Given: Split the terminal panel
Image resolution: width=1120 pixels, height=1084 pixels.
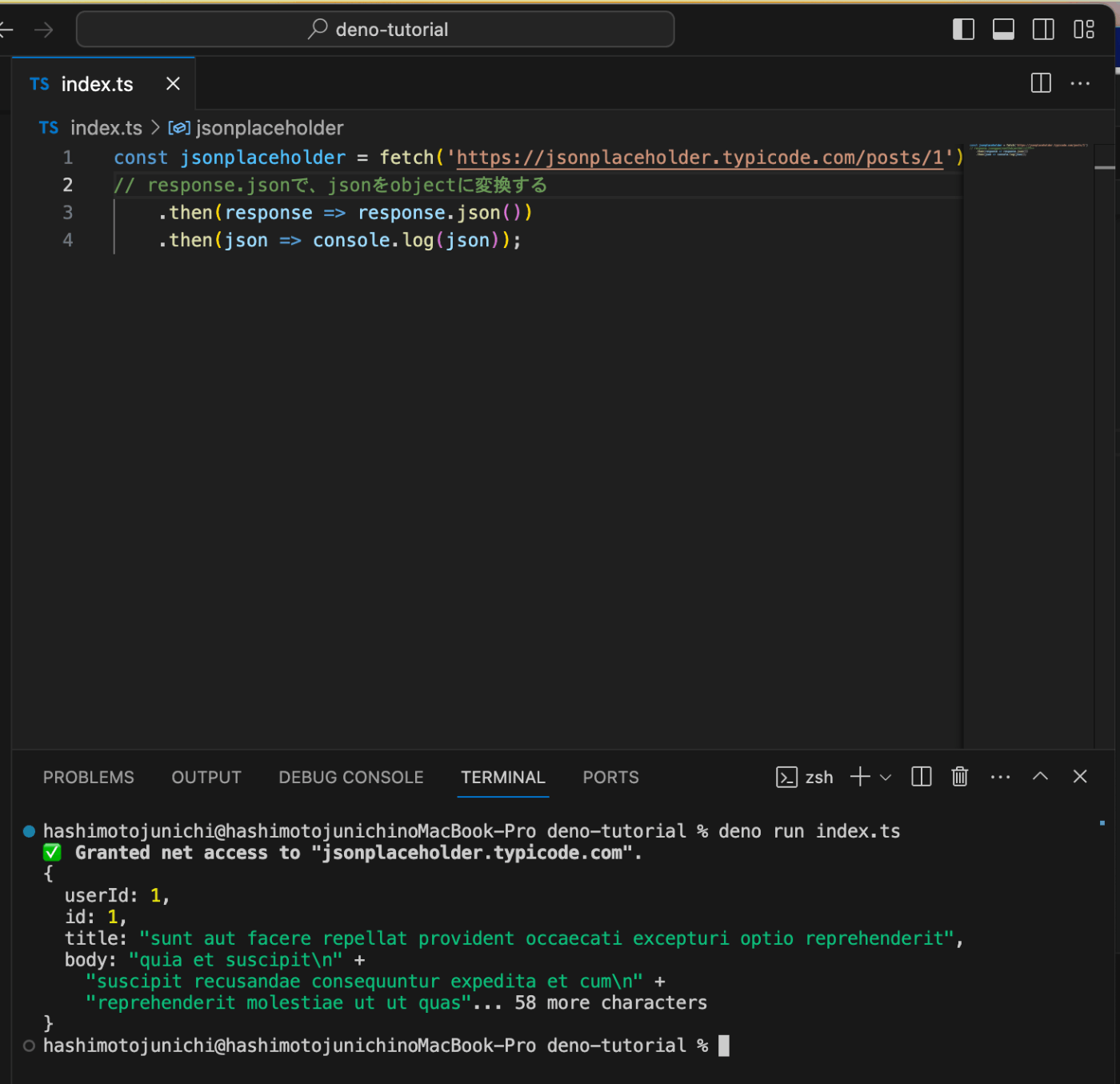Looking at the screenshot, I should (x=921, y=777).
